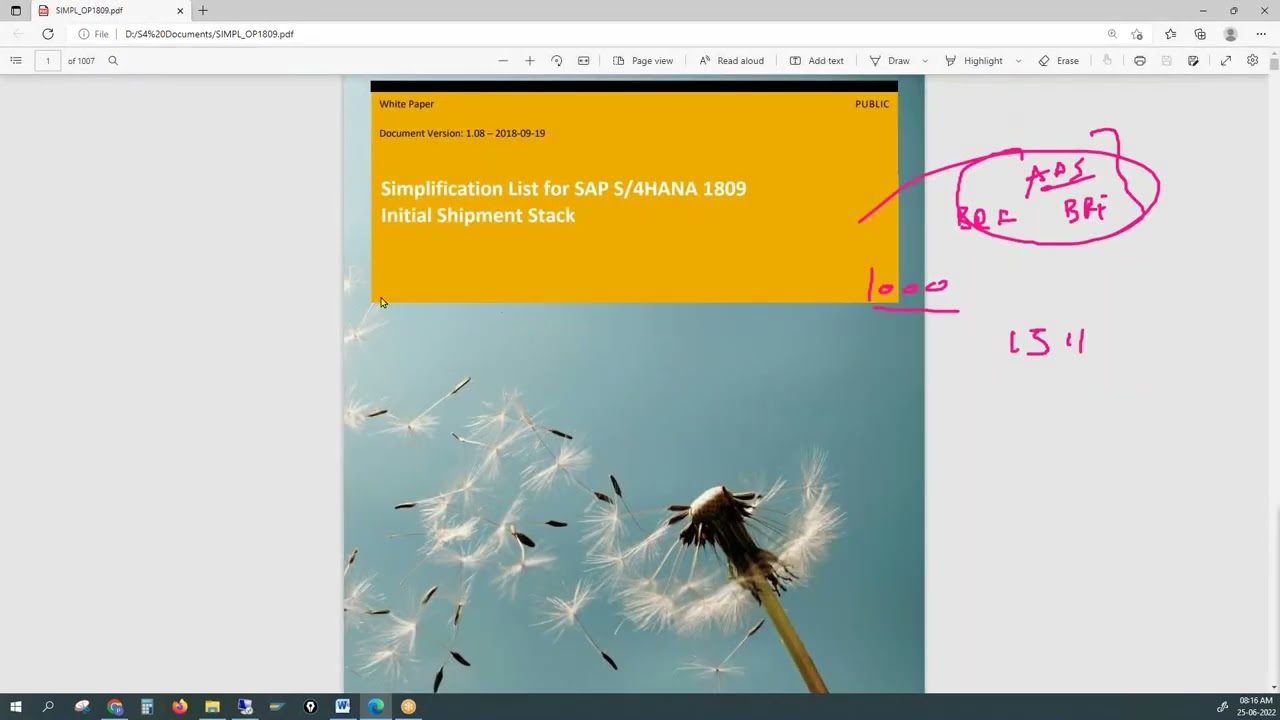The width and height of the screenshot is (1280, 720).
Task: Open Collections panel
Action: [x=1200, y=34]
